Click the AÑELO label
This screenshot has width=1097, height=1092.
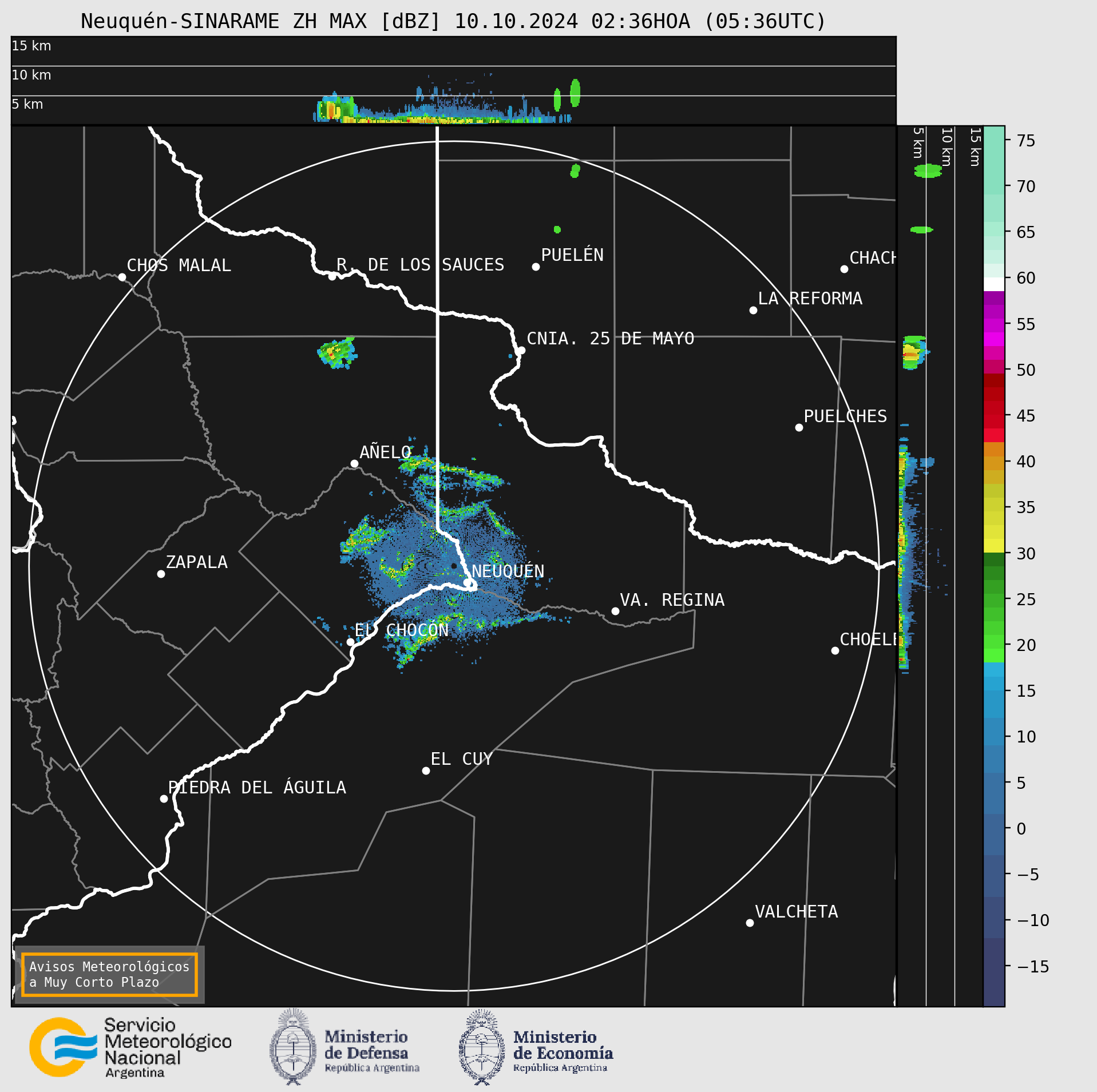(x=385, y=452)
